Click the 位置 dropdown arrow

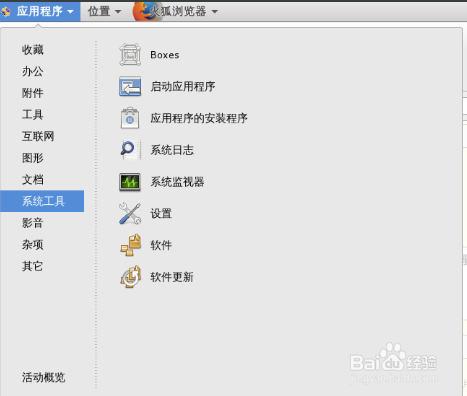pos(118,12)
